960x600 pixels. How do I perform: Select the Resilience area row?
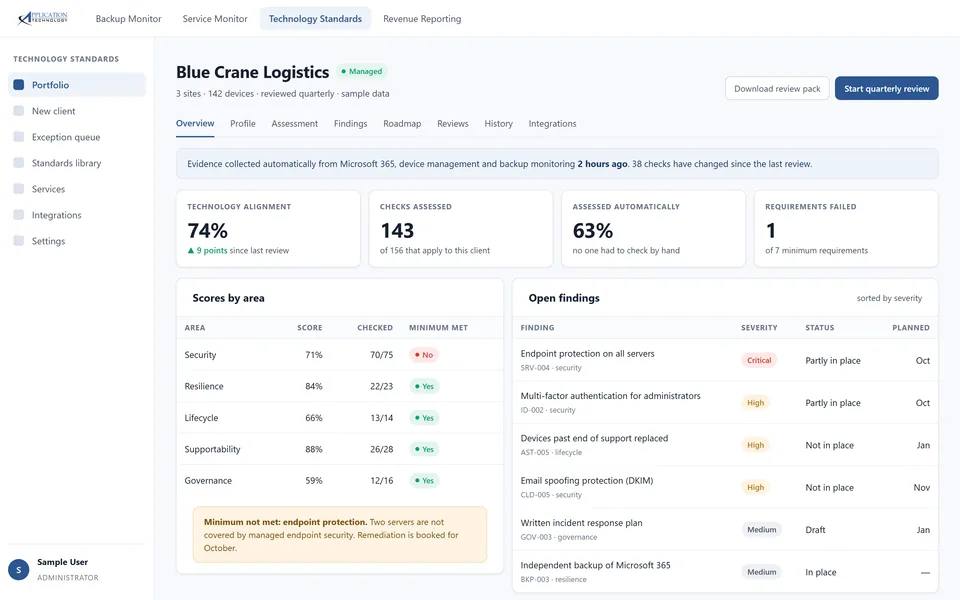coord(340,386)
